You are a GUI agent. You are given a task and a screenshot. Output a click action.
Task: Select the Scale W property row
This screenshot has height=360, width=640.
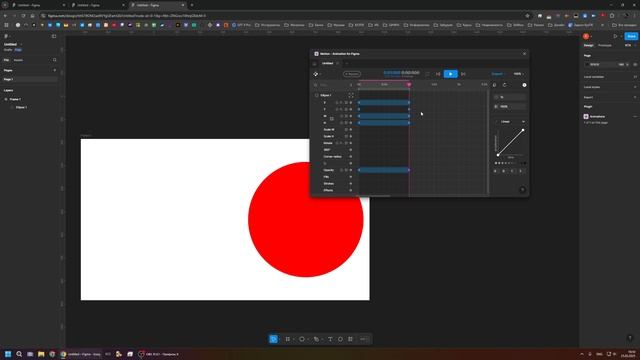tap(329, 129)
